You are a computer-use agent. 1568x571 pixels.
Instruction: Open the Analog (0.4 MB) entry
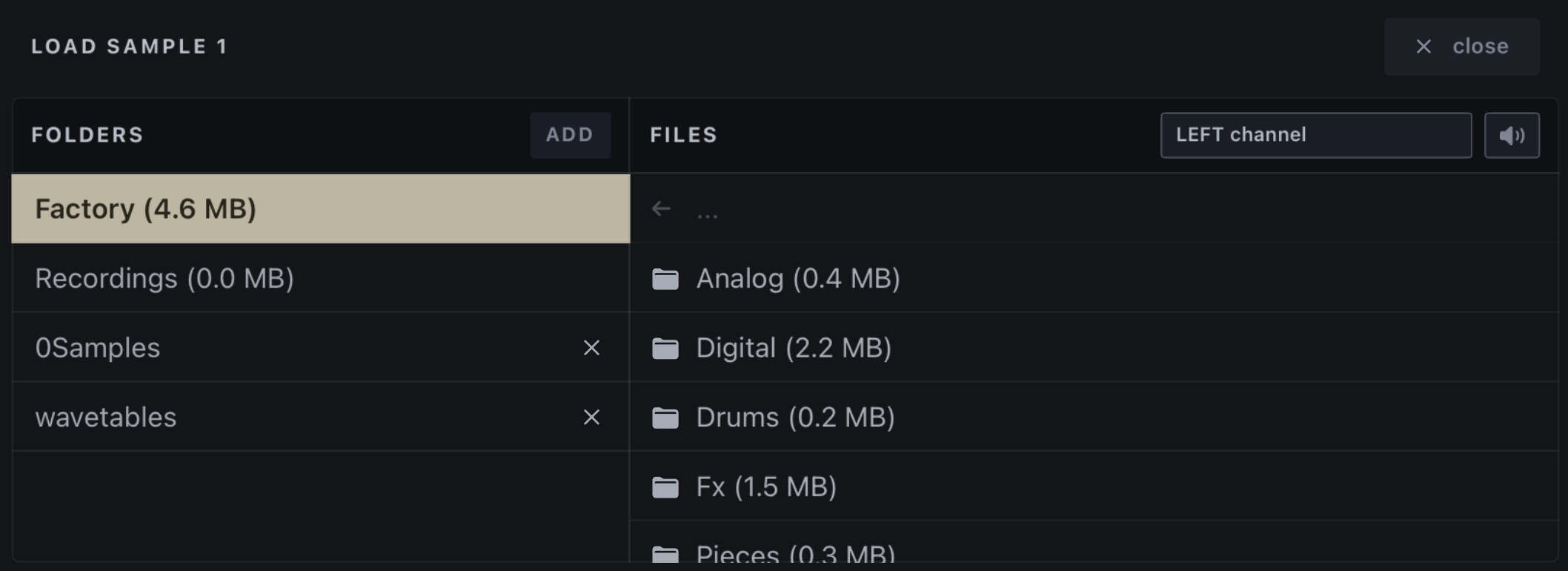(x=1094, y=278)
